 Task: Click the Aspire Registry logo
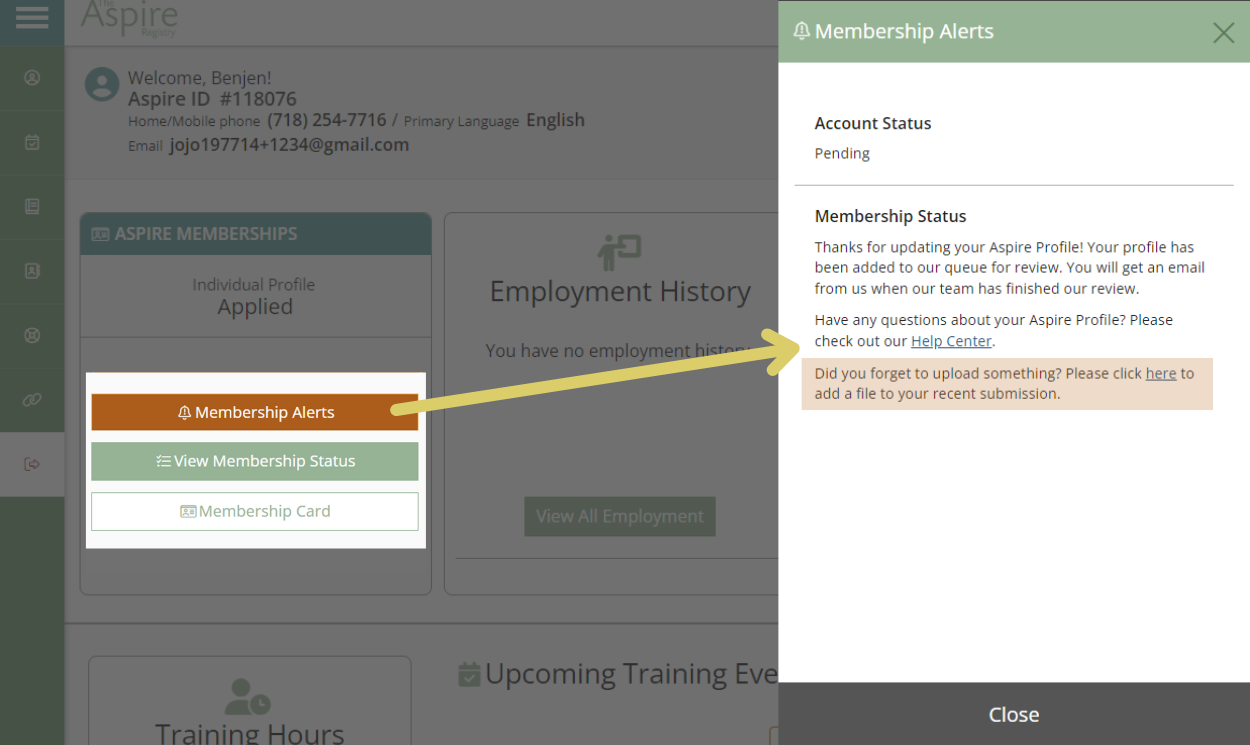click(129, 18)
